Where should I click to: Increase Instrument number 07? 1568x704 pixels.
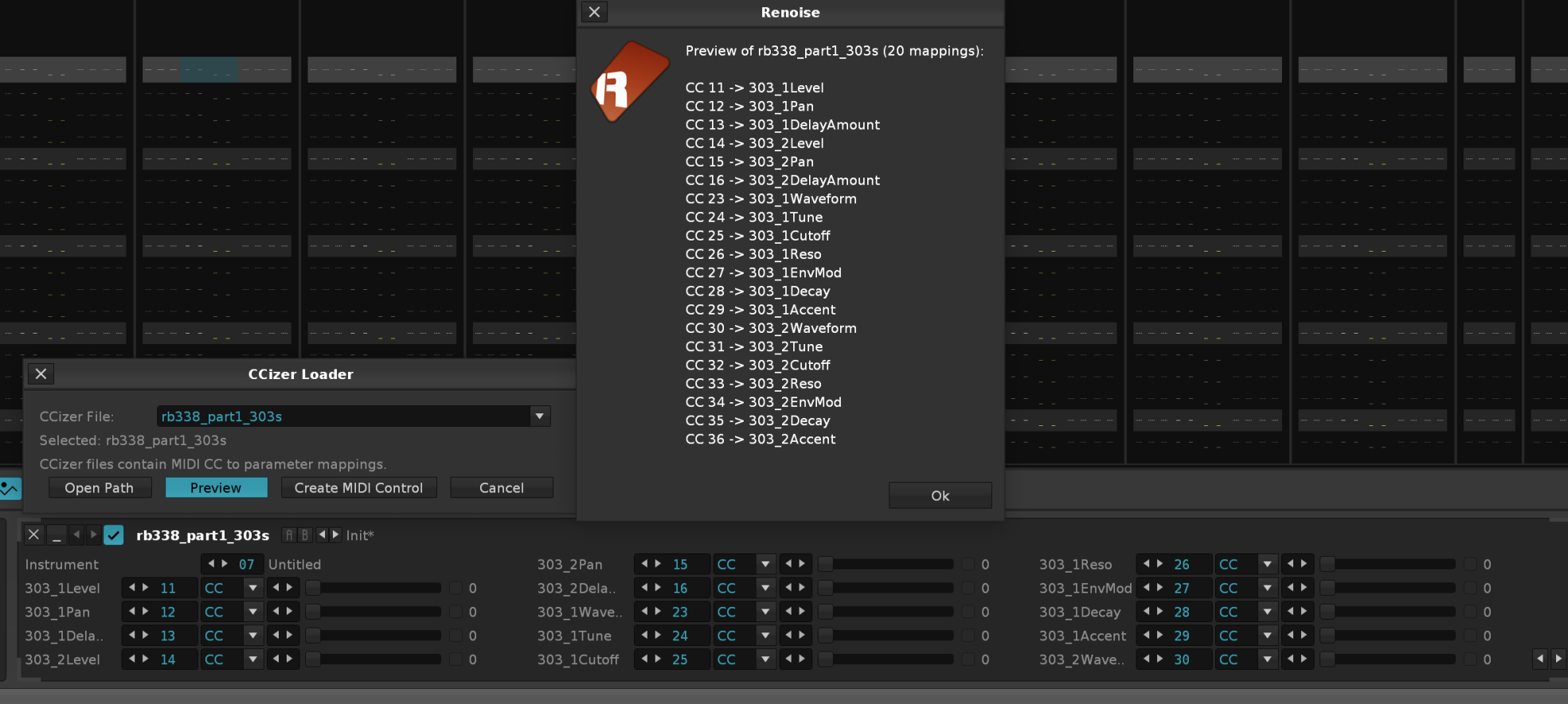[x=225, y=564]
